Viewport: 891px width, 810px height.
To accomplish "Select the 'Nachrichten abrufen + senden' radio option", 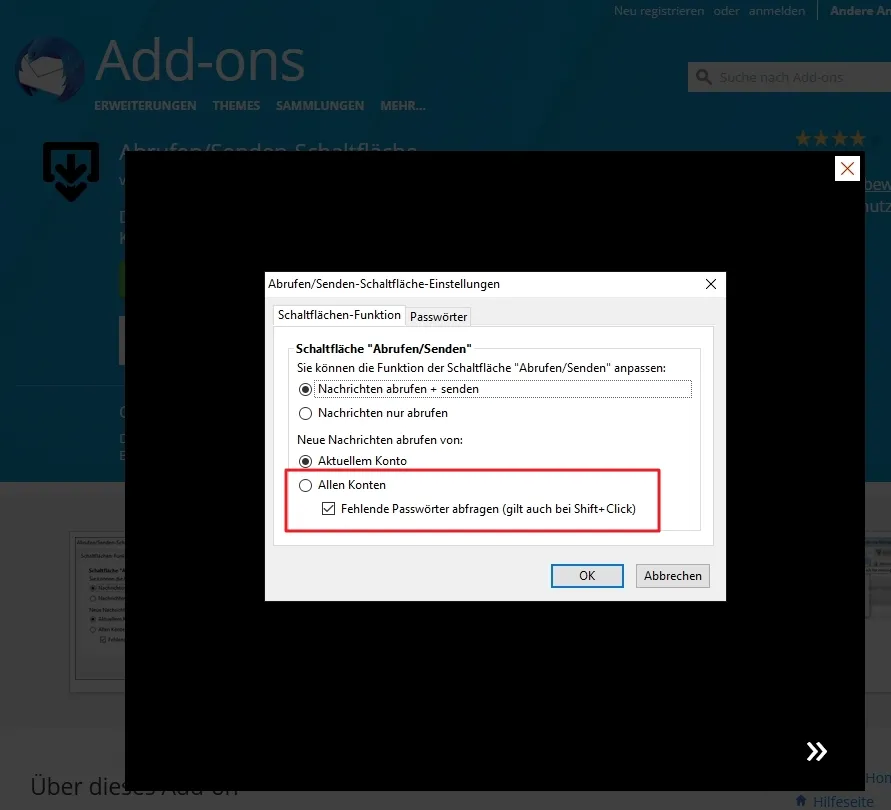I will (306, 389).
